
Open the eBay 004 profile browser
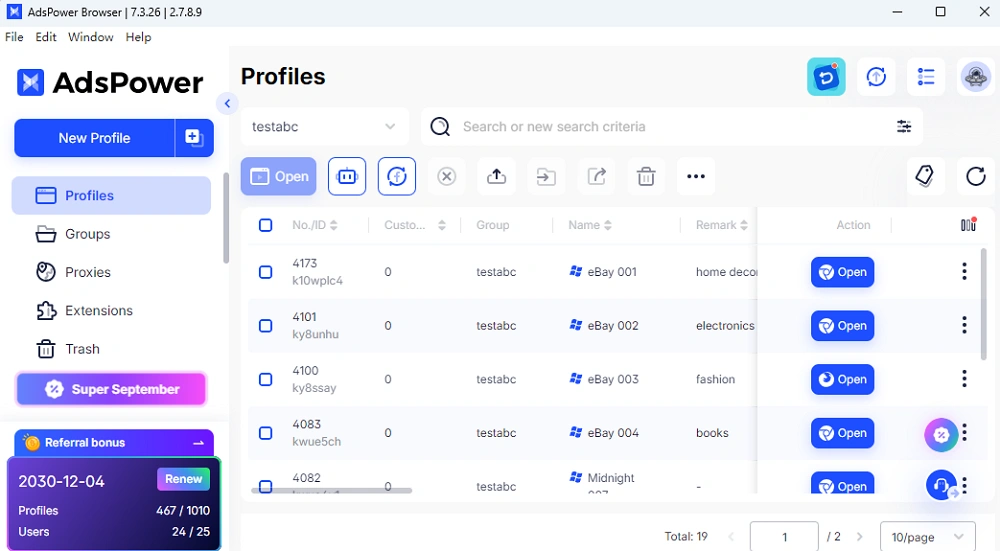pos(842,432)
